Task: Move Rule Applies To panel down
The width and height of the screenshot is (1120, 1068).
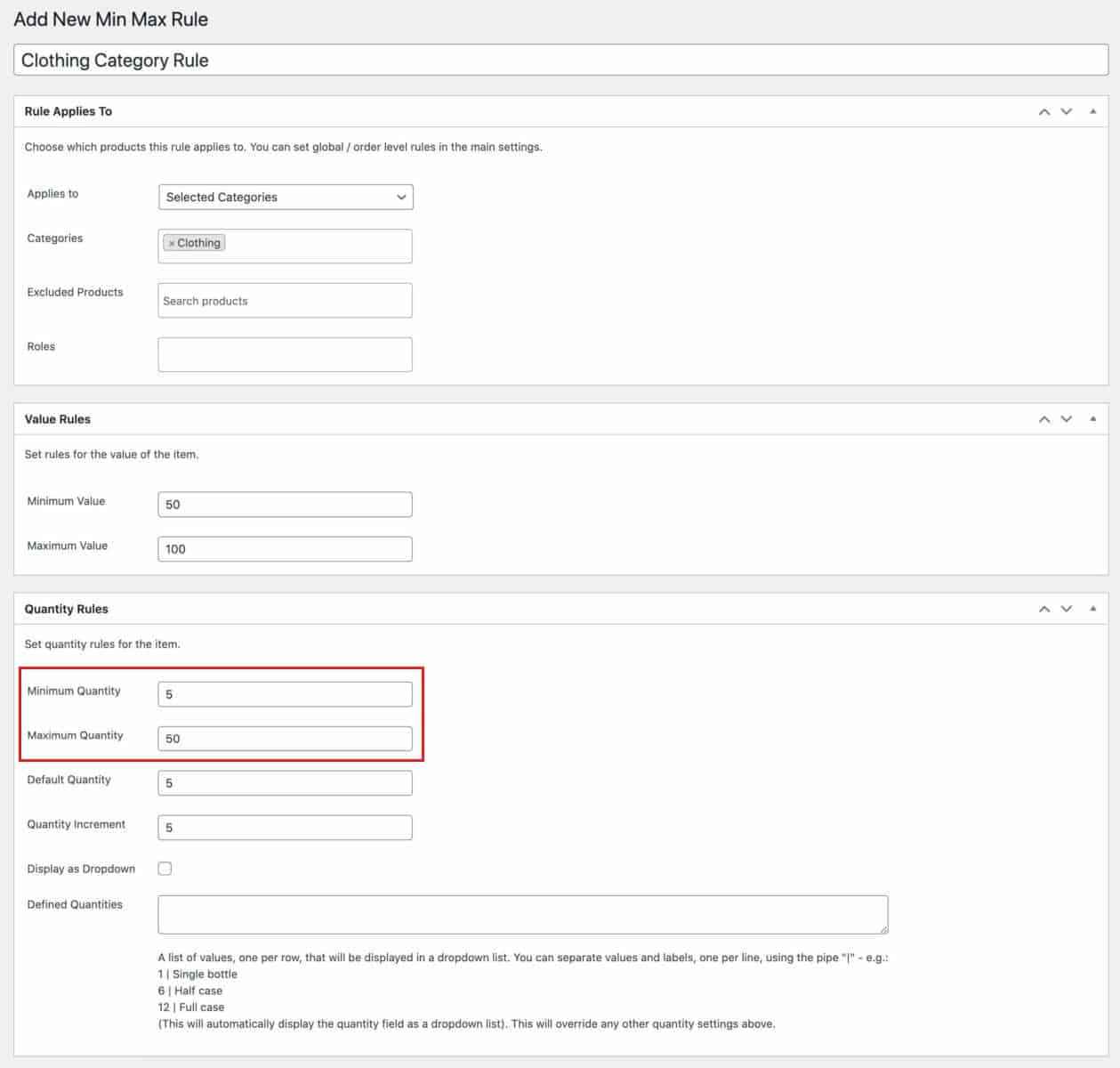Action: 1067,112
